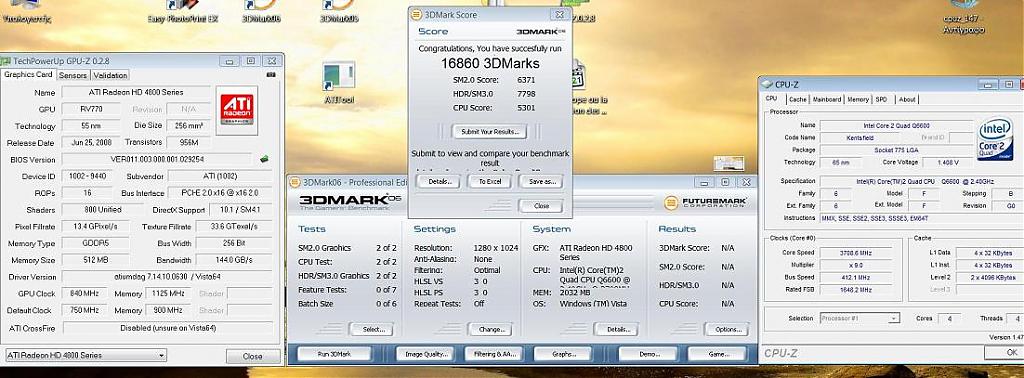Select the 3DMark05 desktop shortcut

[x=339, y=12]
